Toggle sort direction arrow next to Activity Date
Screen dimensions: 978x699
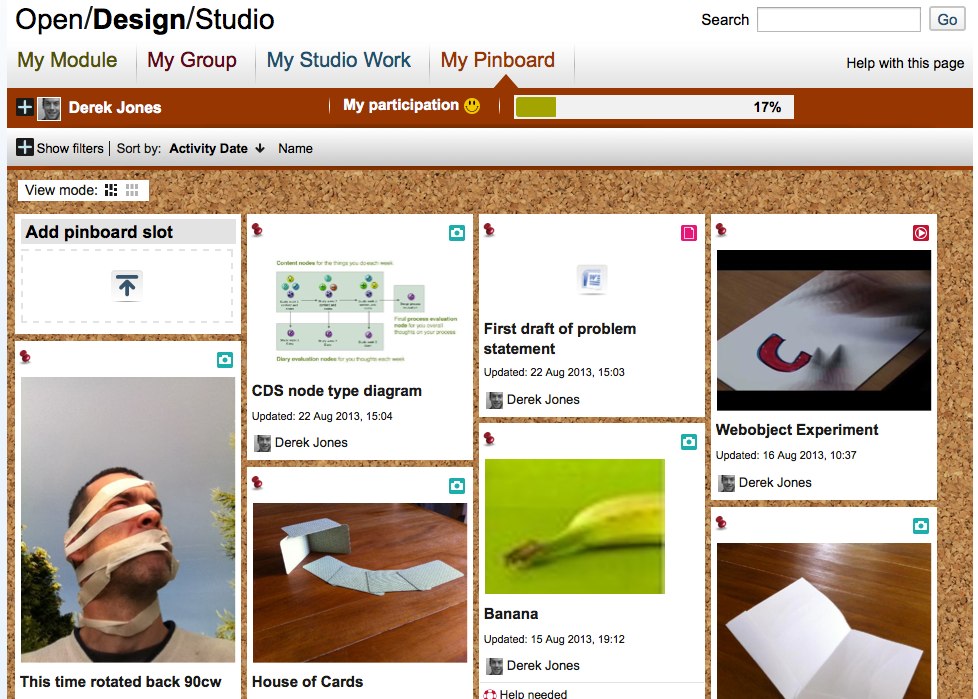260,148
